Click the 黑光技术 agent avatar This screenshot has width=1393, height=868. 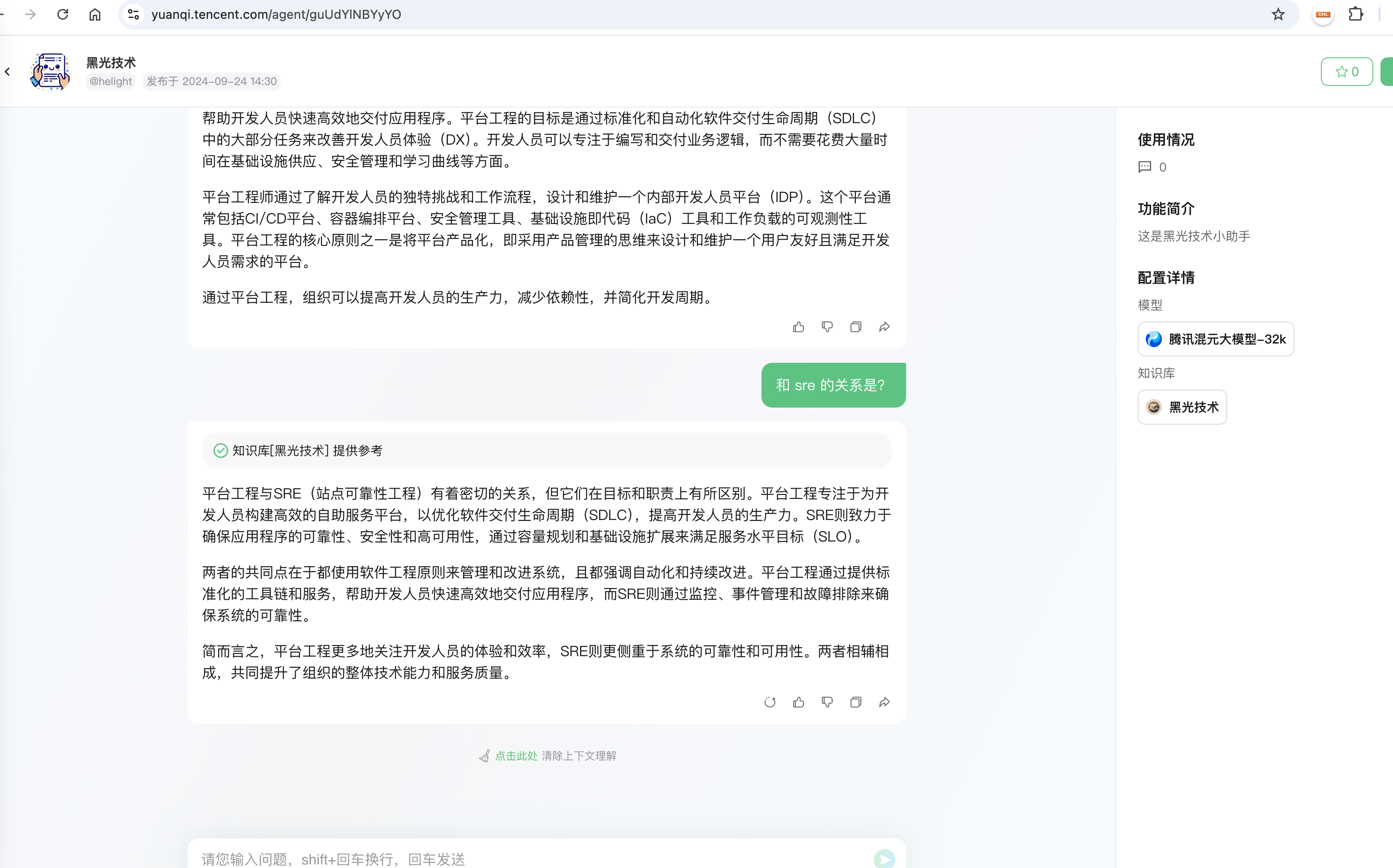click(x=51, y=72)
